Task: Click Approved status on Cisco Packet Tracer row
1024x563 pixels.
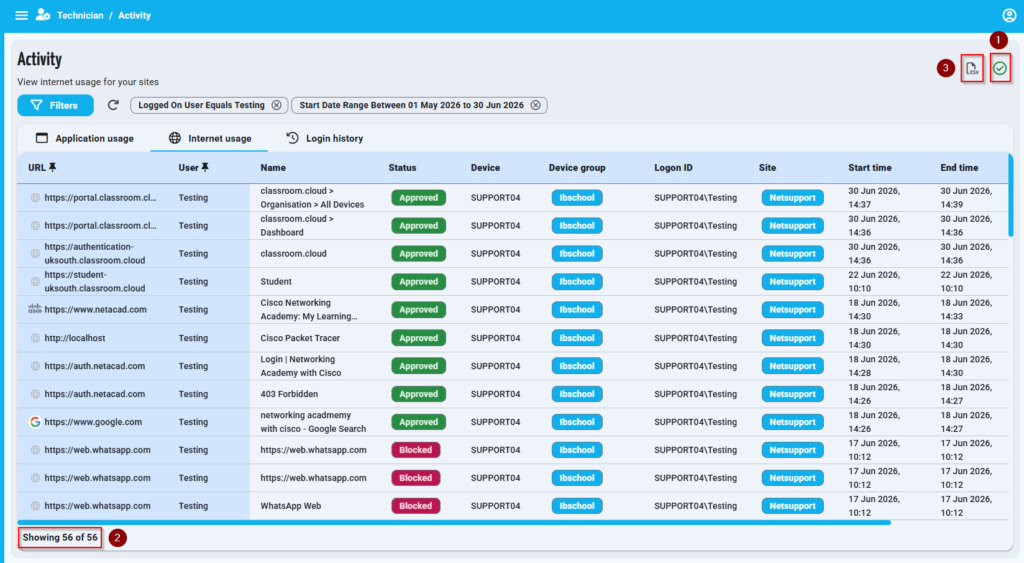Action: (x=419, y=338)
